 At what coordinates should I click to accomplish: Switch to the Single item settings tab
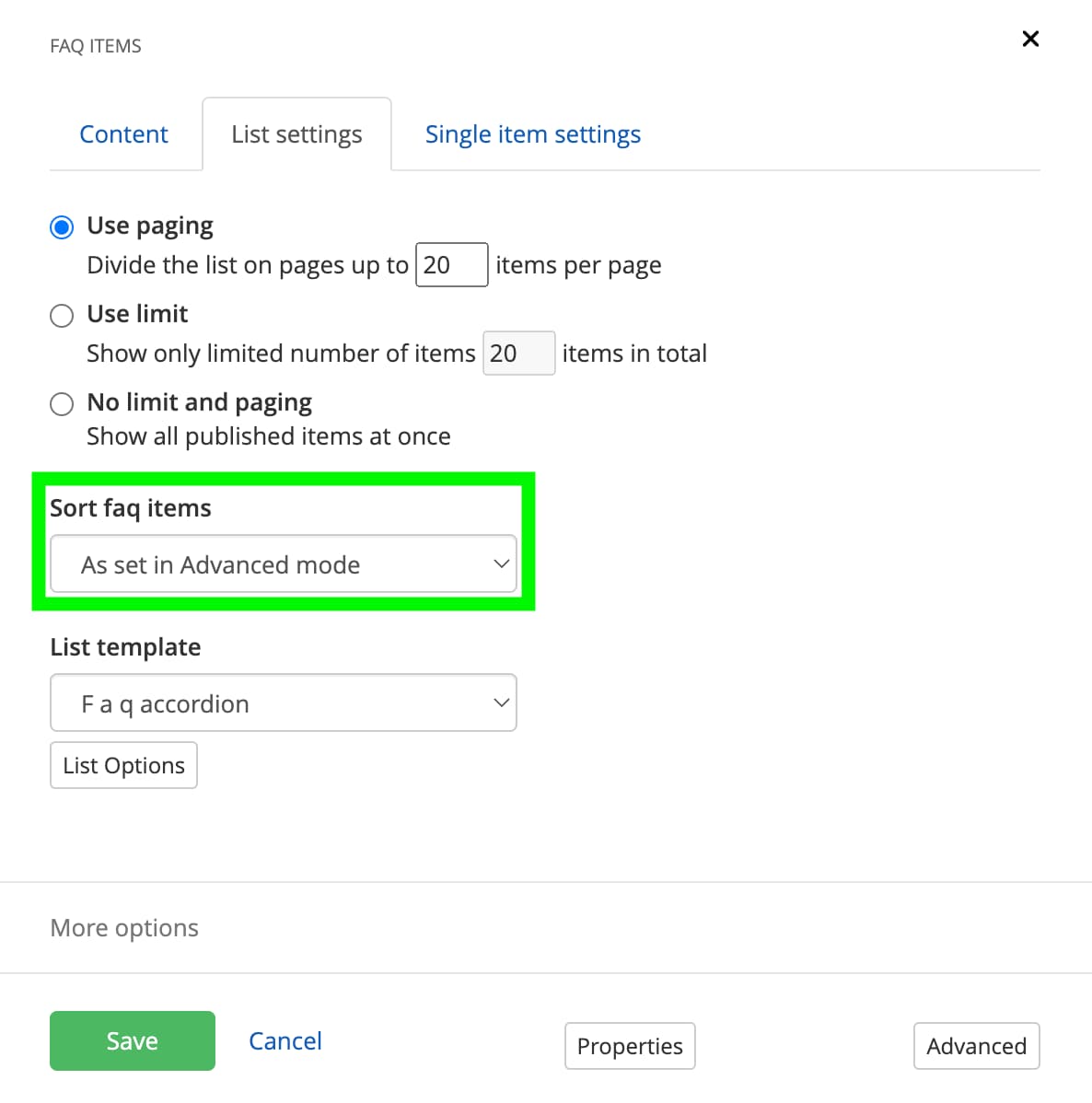click(x=532, y=134)
